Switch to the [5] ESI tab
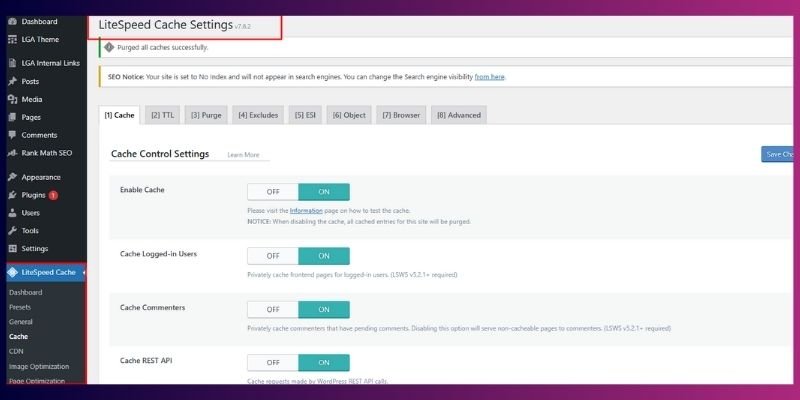The width and height of the screenshot is (800, 400). coord(305,115)
